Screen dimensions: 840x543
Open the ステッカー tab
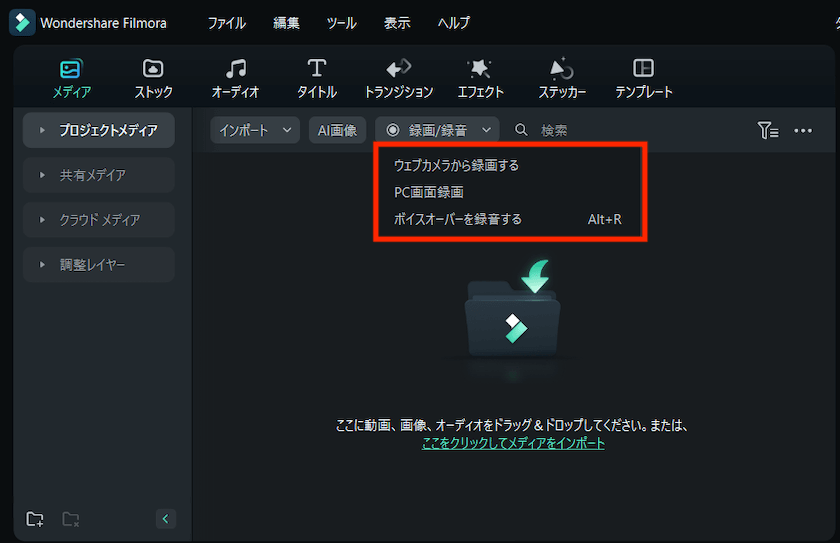pos(562,79)
